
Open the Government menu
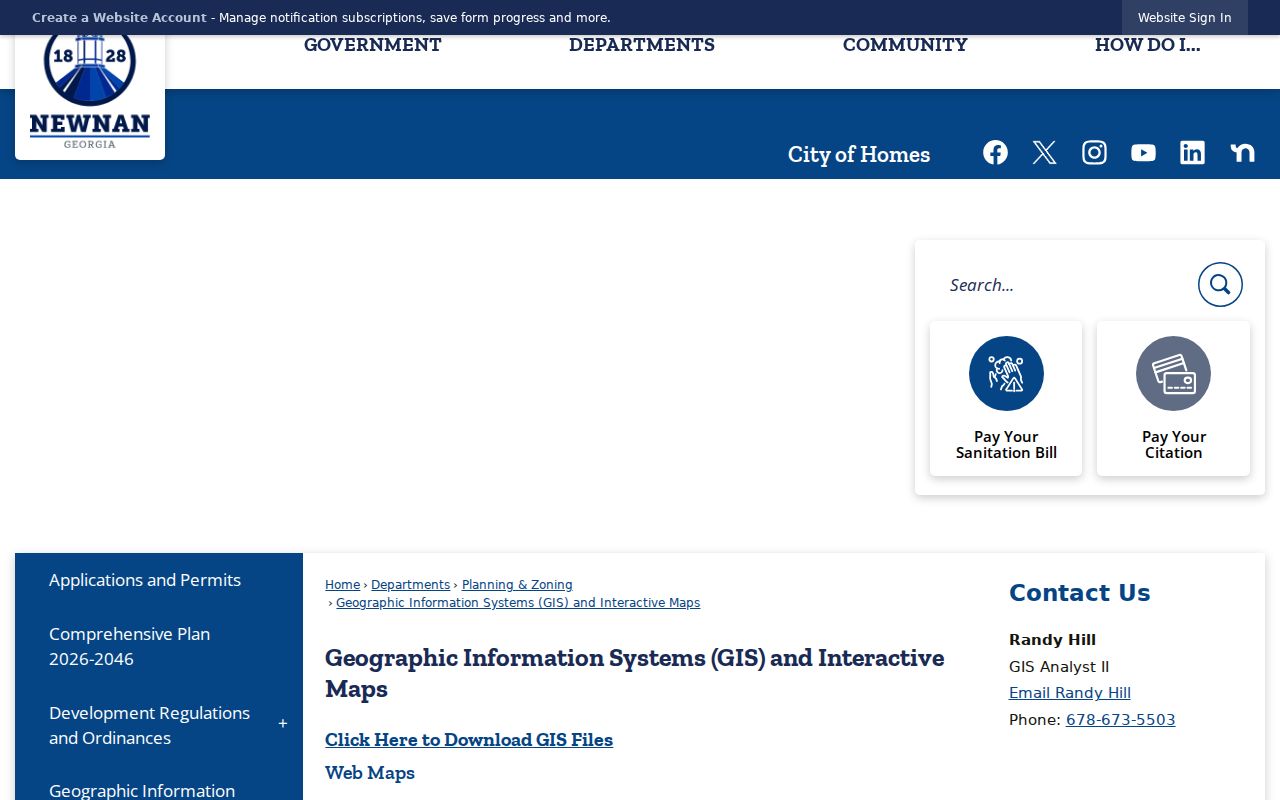click(372, 45)
